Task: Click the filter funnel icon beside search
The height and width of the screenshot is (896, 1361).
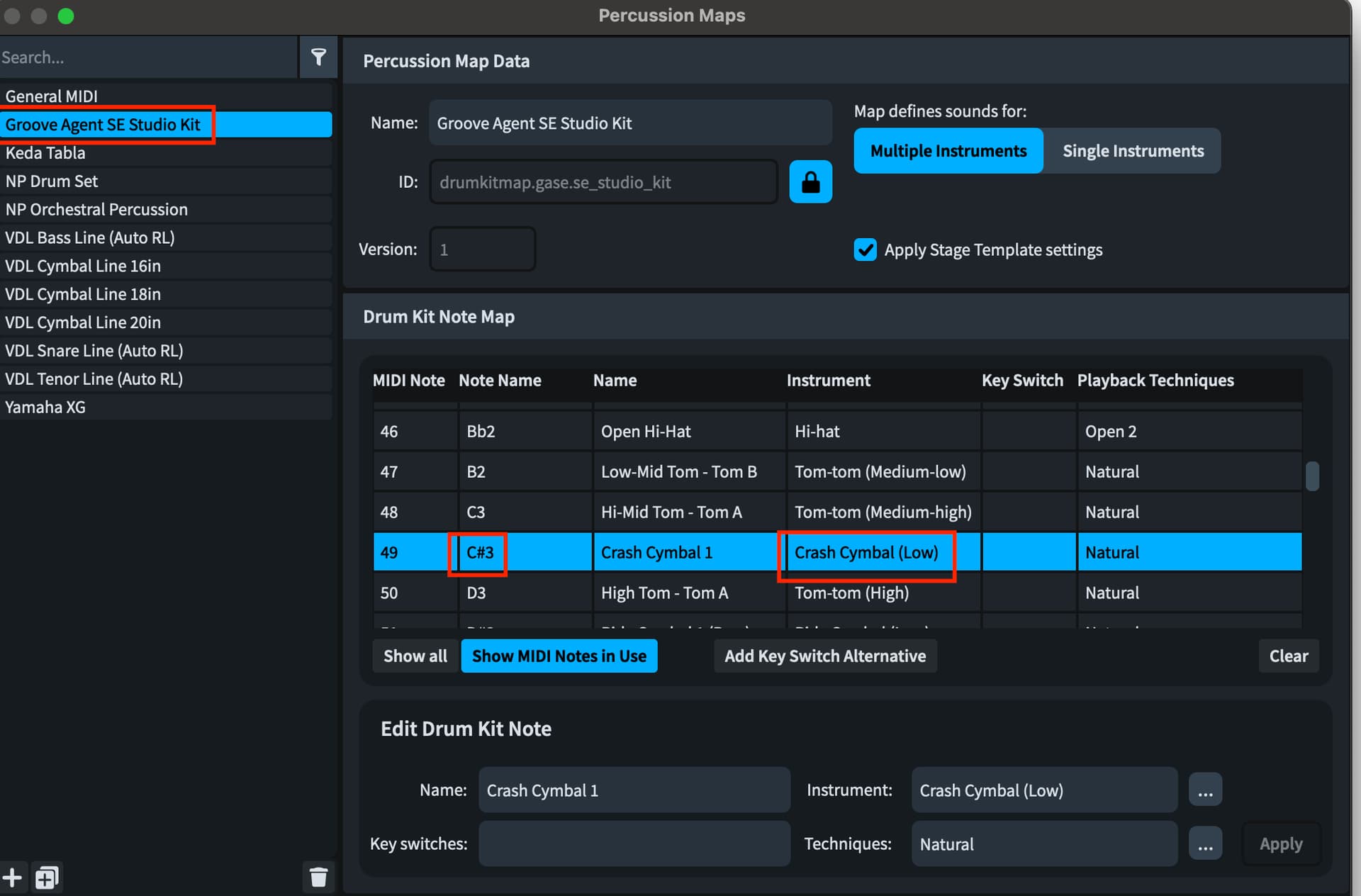Action: tap(318, 57)
